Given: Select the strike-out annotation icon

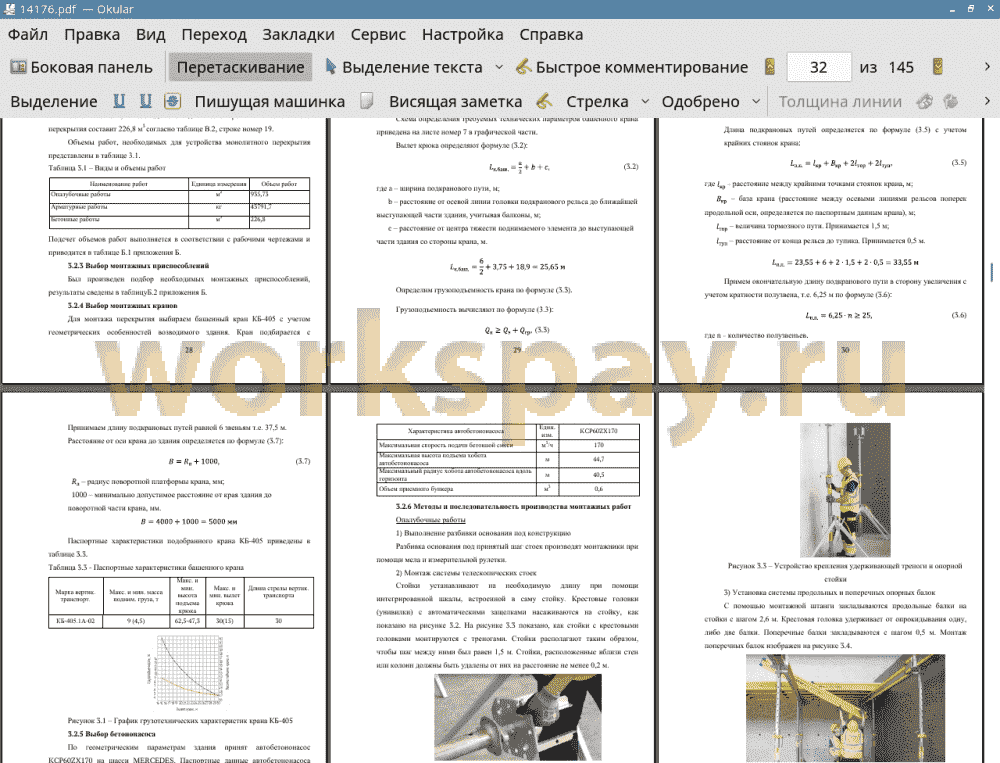Looking at the screenshot, I should tap(172, 101).
